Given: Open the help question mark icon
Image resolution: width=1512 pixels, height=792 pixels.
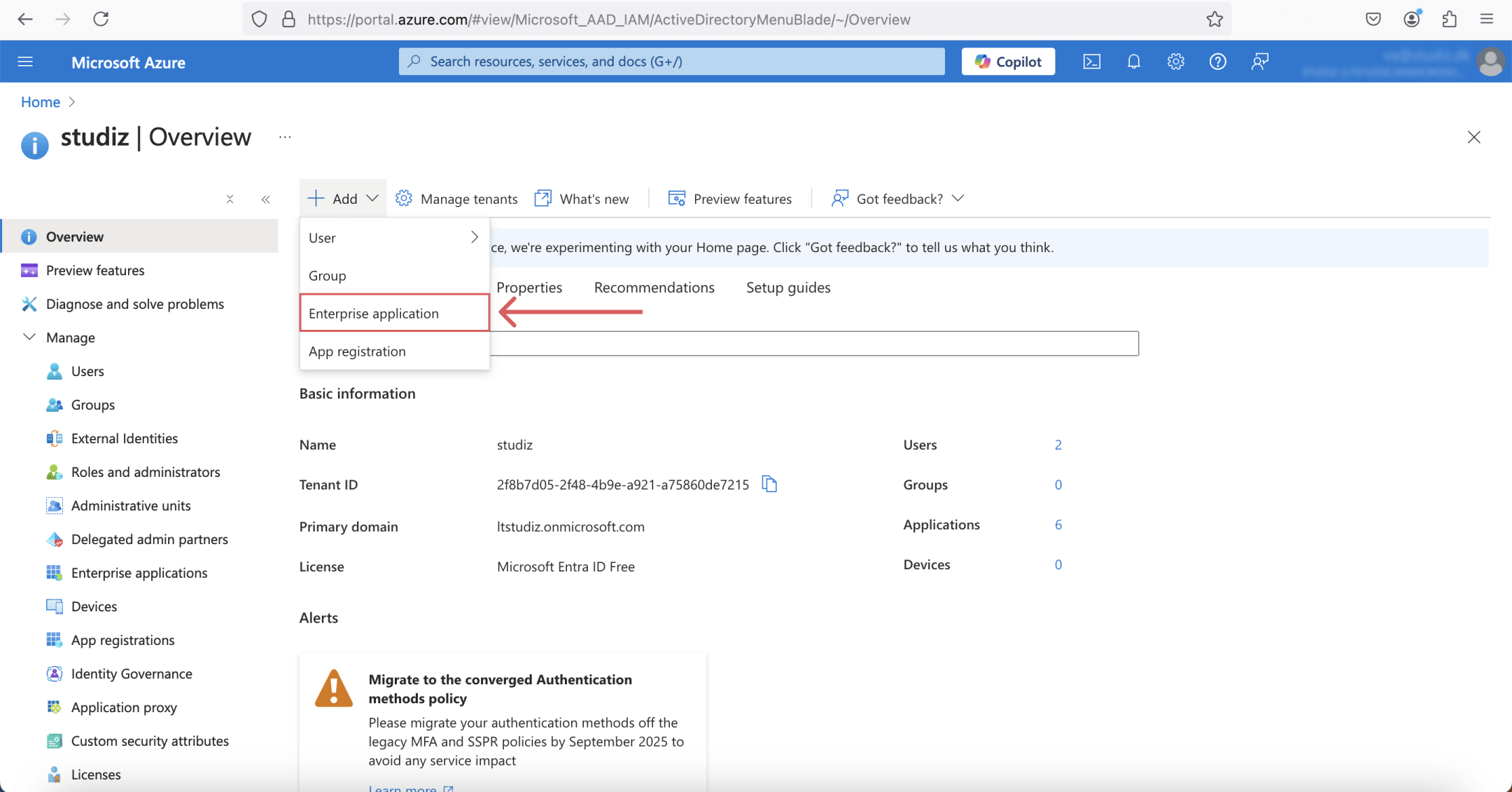Looking at the screenshot, I should click(x=1218, y=62).
